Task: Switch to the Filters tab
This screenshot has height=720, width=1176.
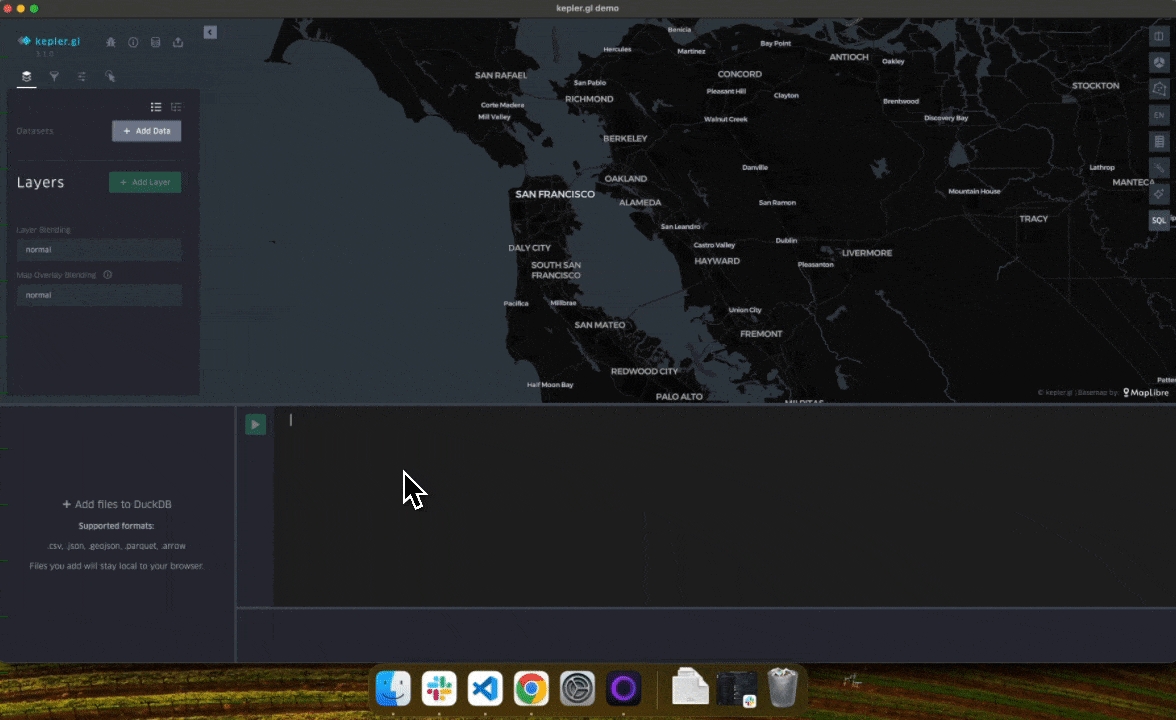Action: (x=54, y=76)
